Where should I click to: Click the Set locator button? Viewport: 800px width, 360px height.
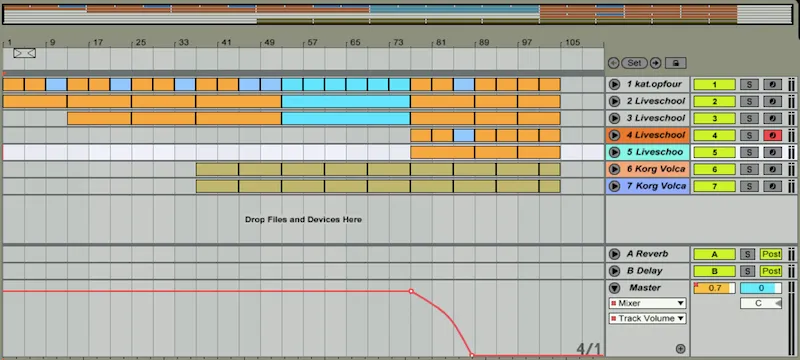(x=634, y=63)
